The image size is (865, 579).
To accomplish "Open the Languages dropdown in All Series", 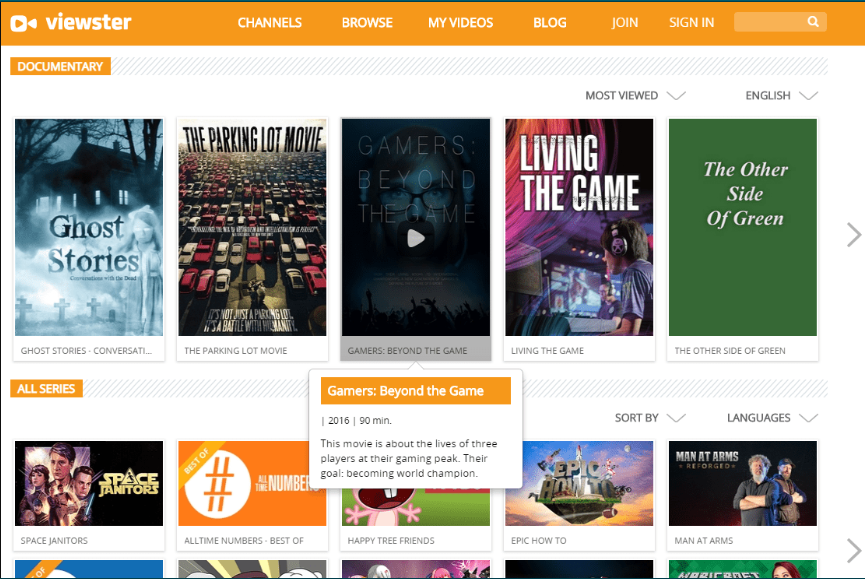I will click(772, 417).
